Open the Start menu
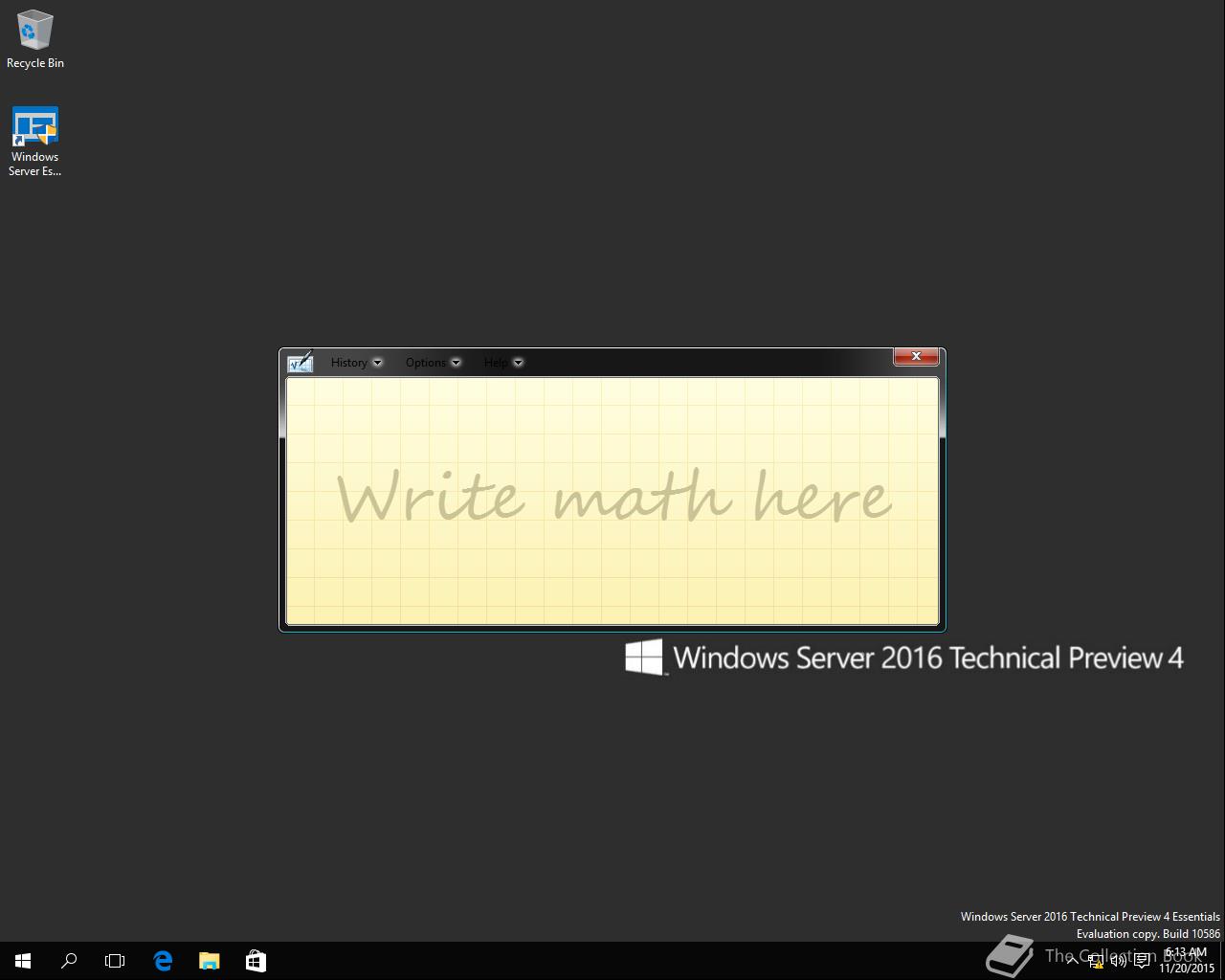 pyautogui.click(x=23, y=961)
